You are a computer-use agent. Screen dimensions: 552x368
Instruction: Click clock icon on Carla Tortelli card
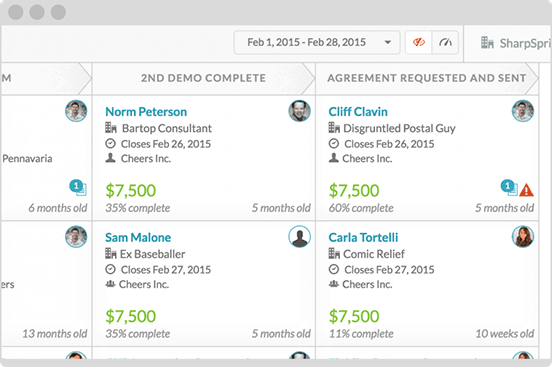click(334, 269)
